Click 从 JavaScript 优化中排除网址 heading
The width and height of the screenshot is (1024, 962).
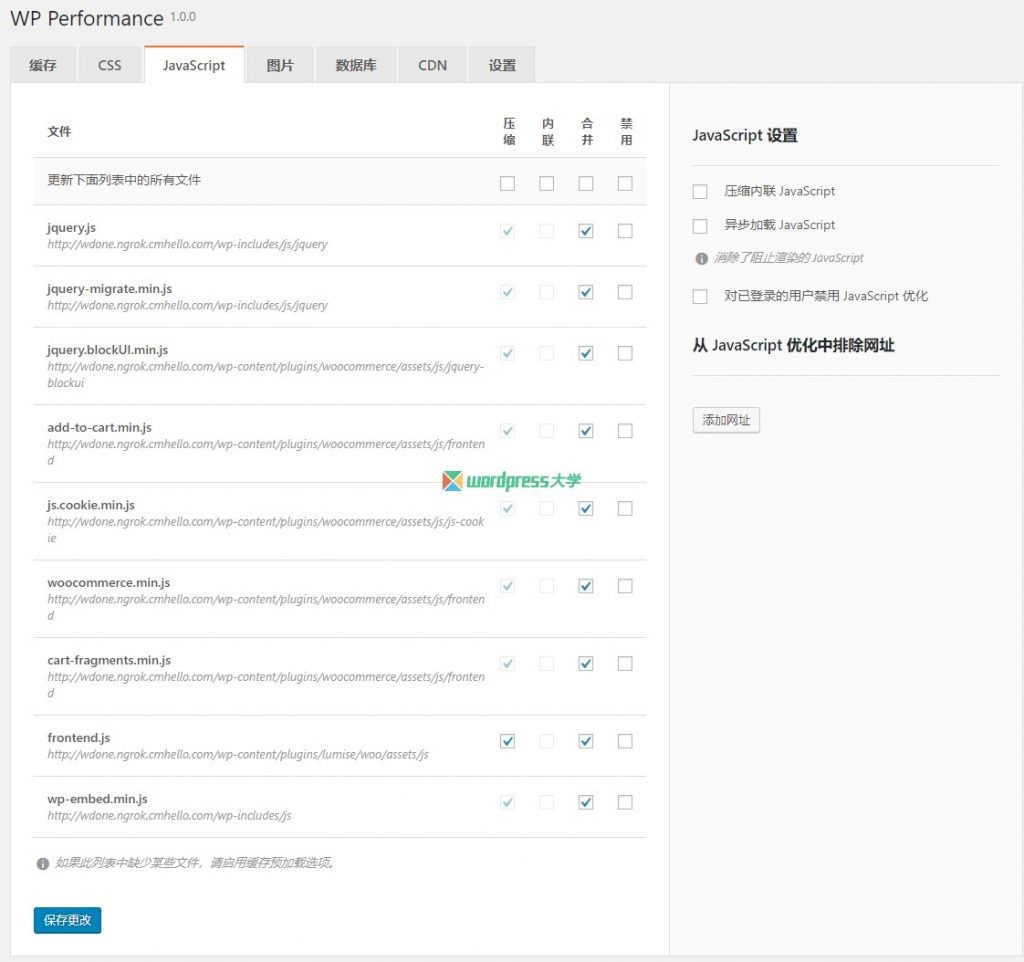(x=793, y=345)
